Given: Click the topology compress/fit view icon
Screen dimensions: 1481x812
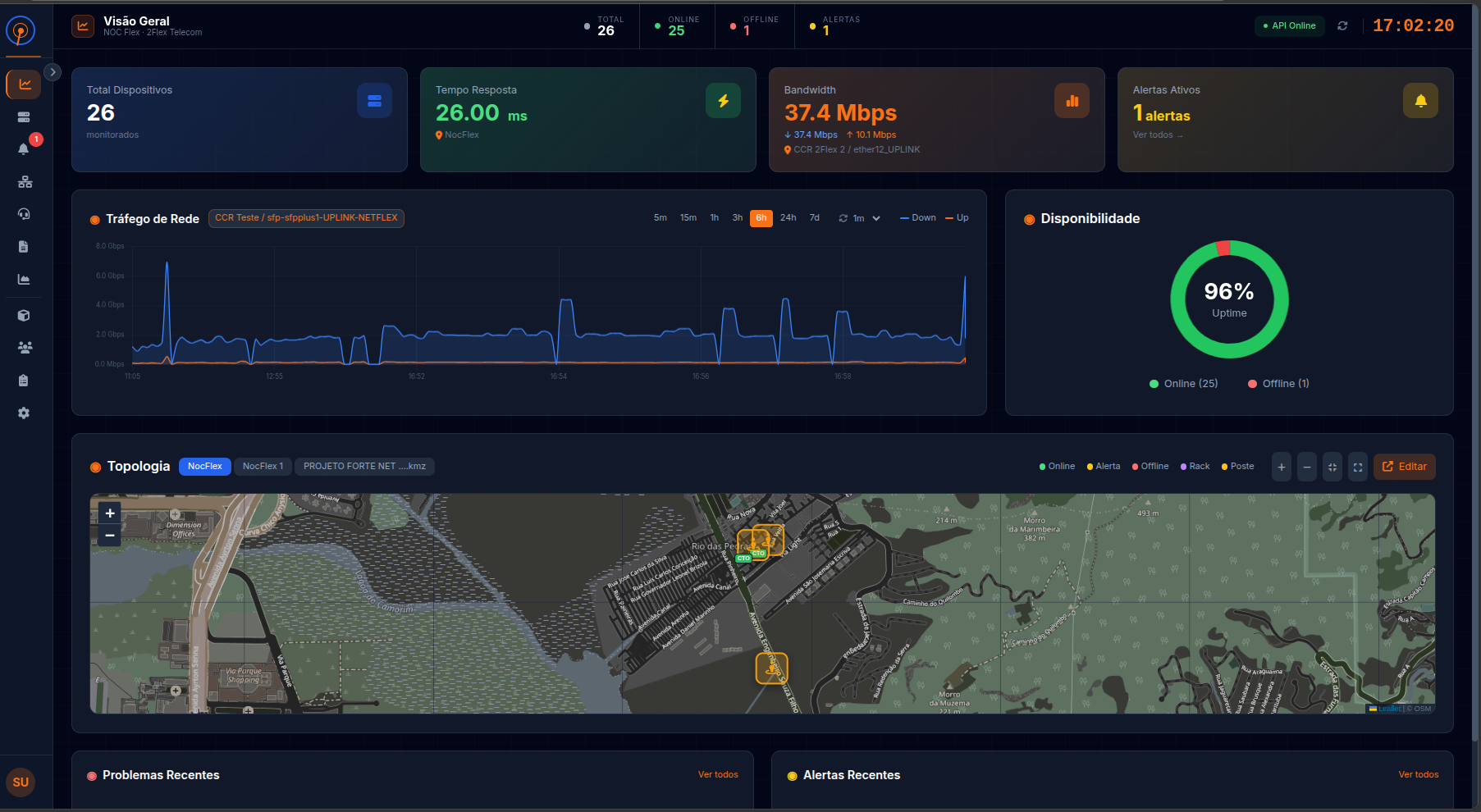Looking at the screenshot, I should click(x=1332, y=467).
